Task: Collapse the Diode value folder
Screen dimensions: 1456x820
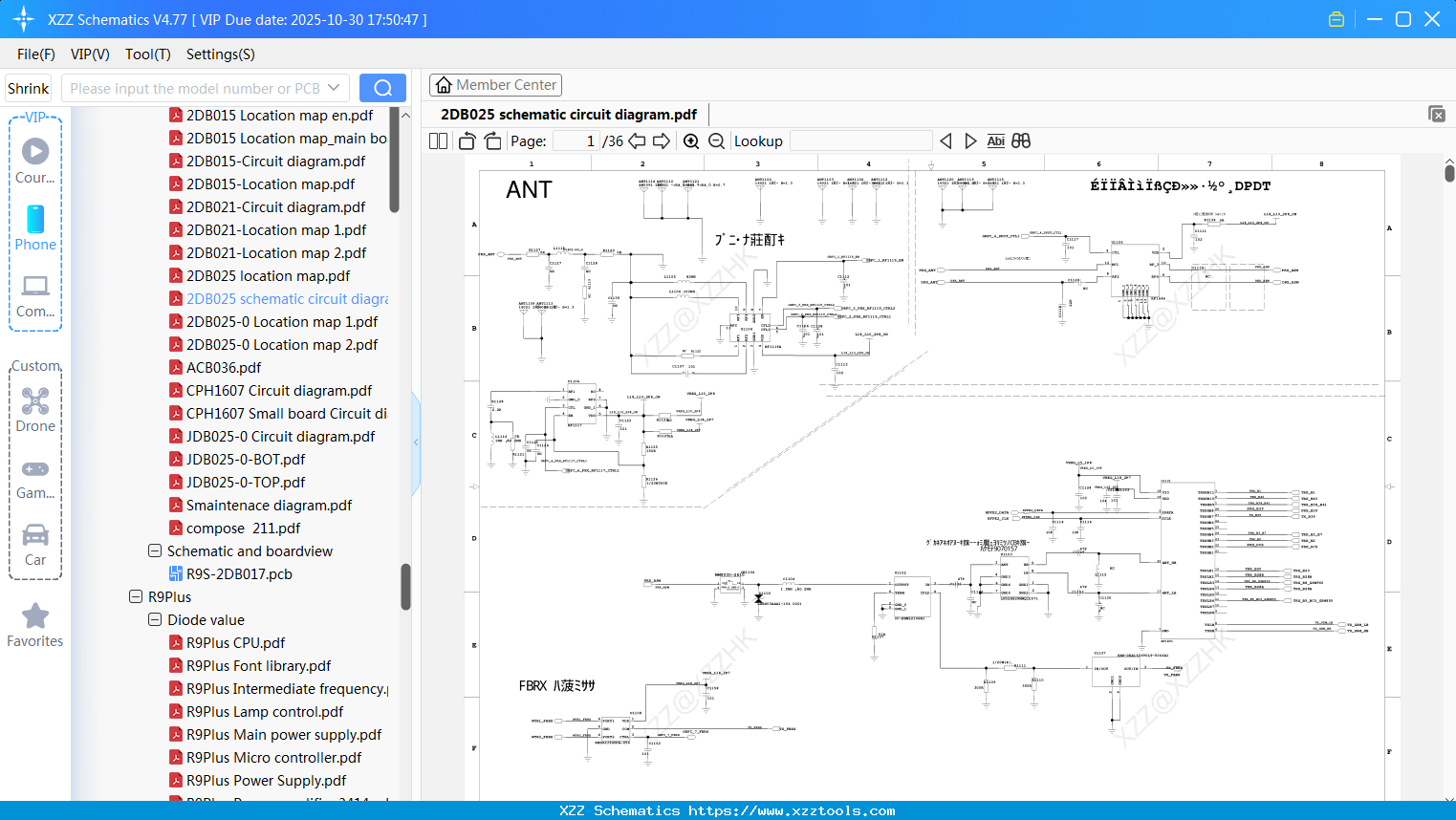Action: coord(155,619)
